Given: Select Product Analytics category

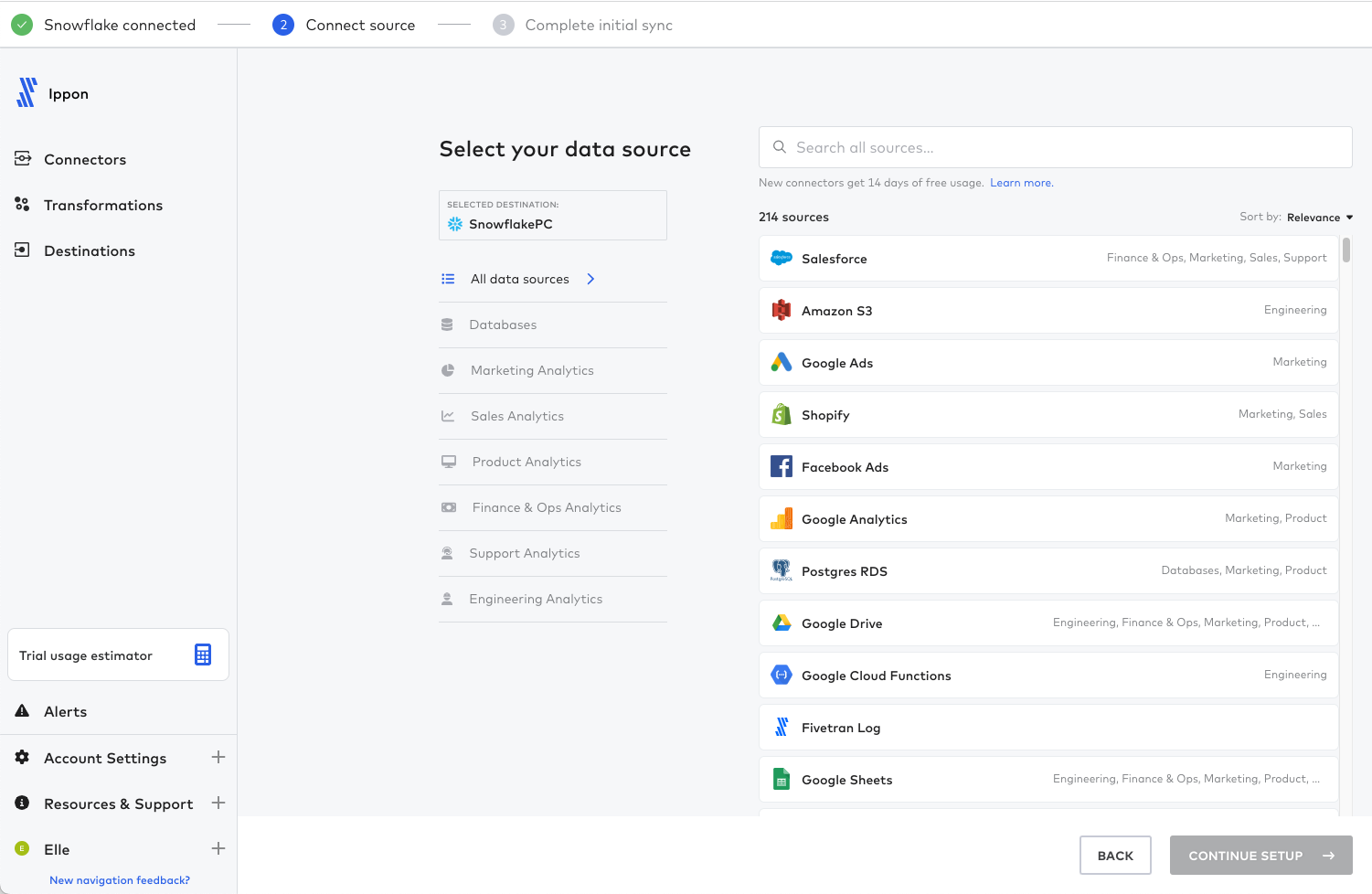Looking at the screenshot, I should pos(553,462).
